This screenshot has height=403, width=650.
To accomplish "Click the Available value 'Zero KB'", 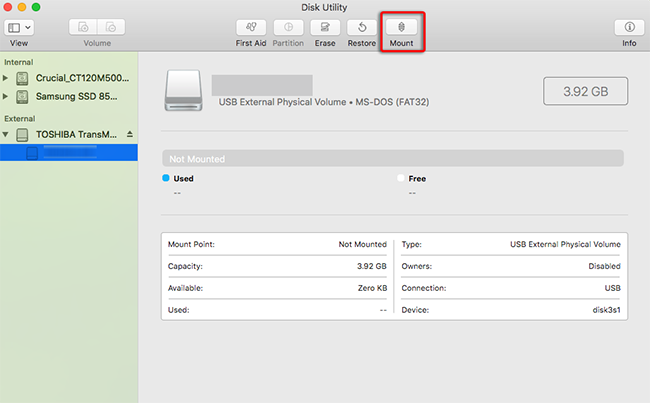I will (372, 288).
